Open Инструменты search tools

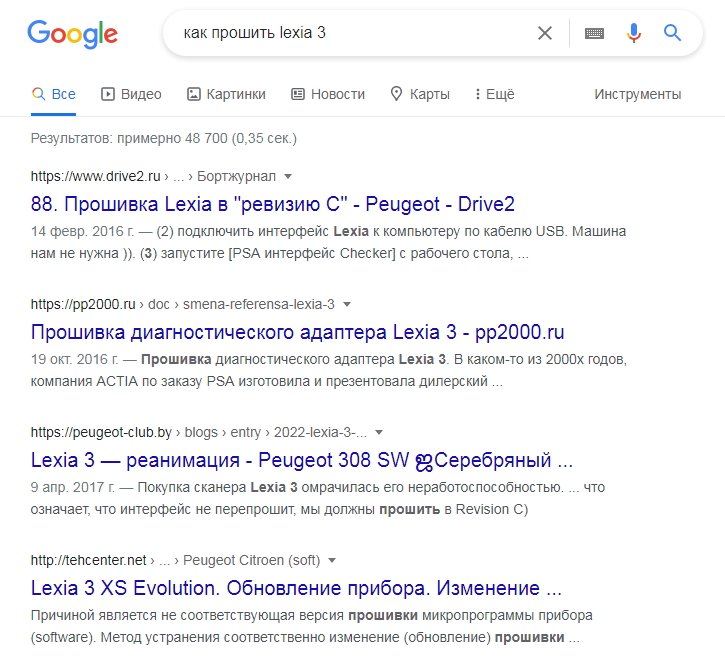click(638, 94)
